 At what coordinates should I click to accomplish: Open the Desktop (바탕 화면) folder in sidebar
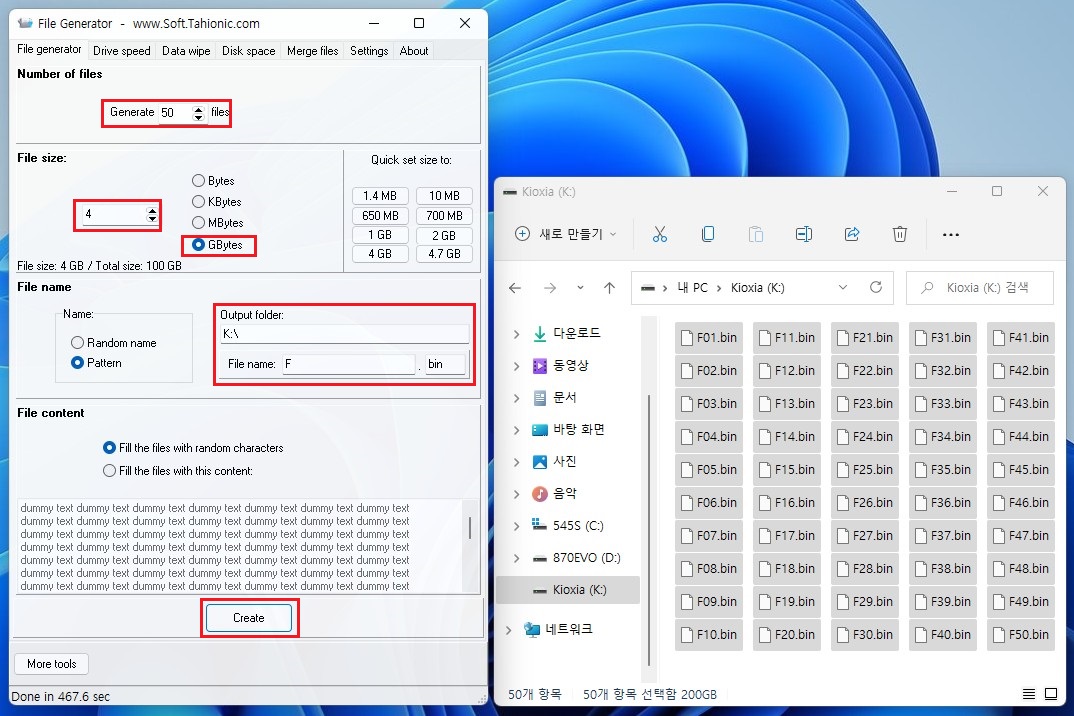[578, 430]
